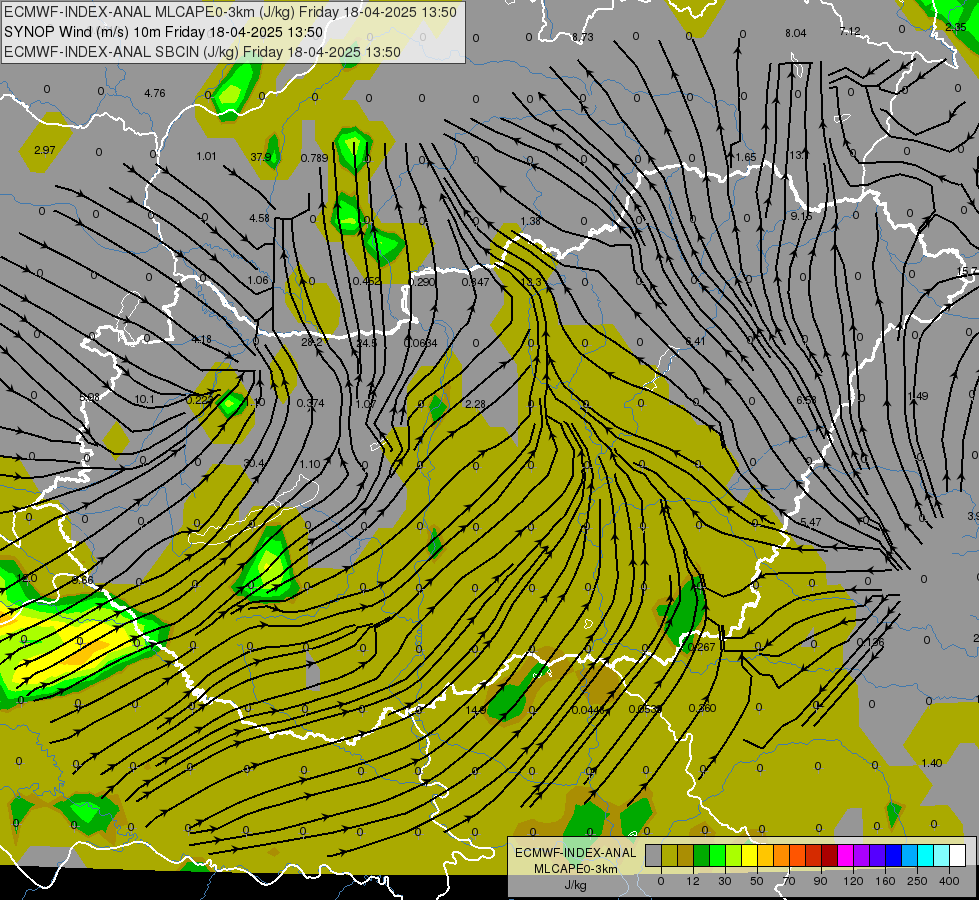Click the map value 14.9

[475, 710]
